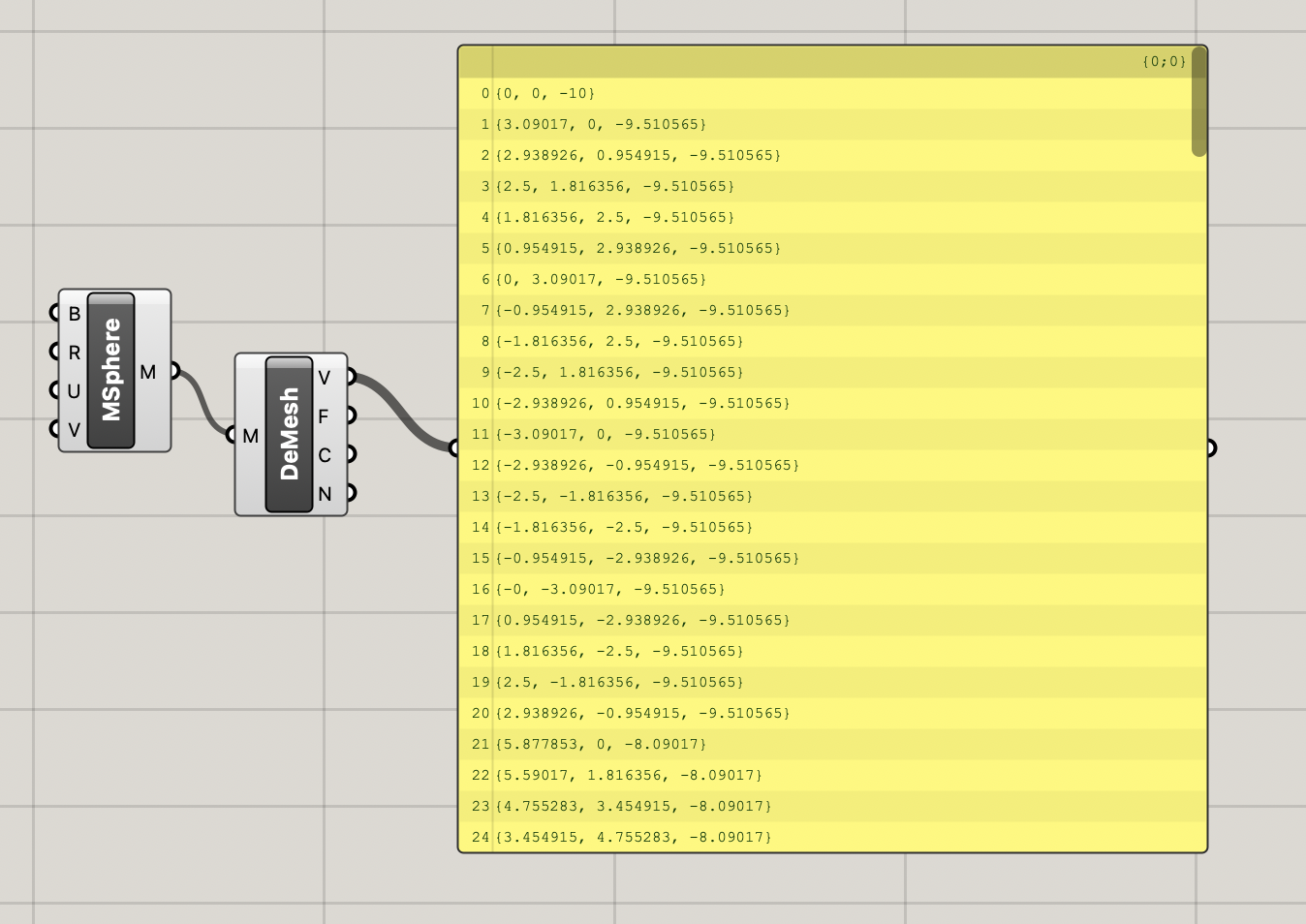Click the U input of MSphere
This screenshot has height=924, width=1306.
coord(74,390)
